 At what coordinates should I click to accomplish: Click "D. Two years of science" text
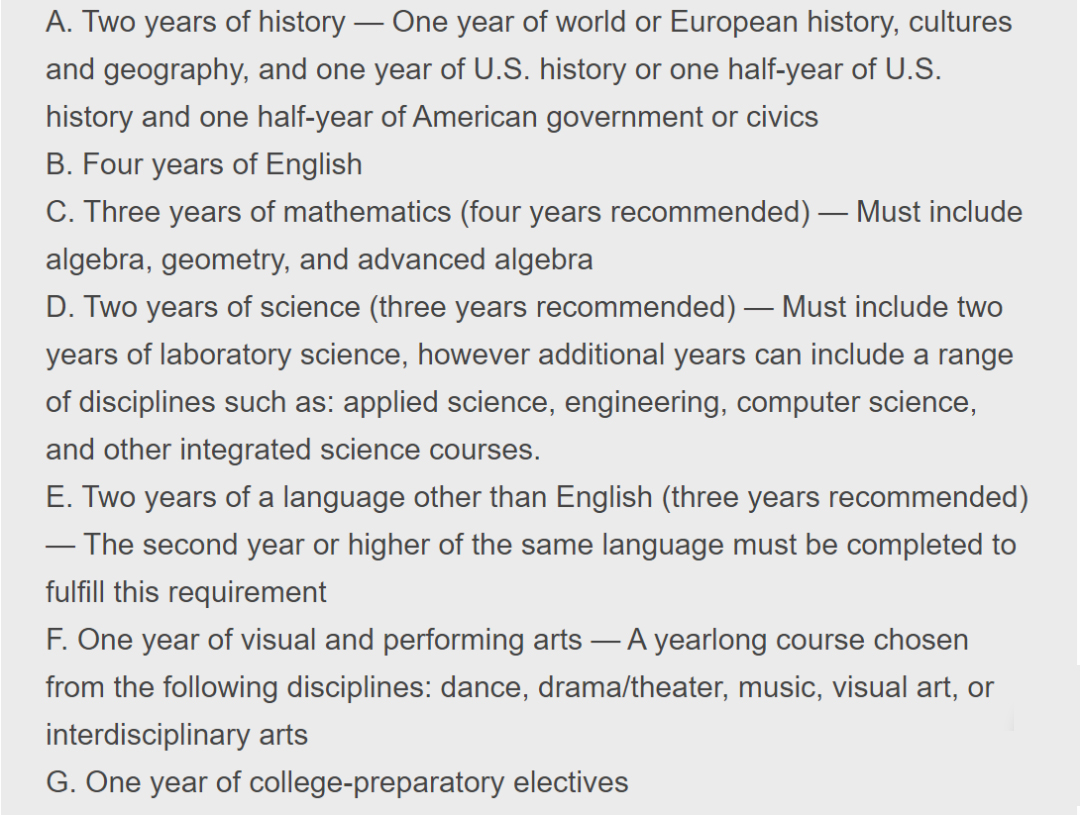[204, 307]
